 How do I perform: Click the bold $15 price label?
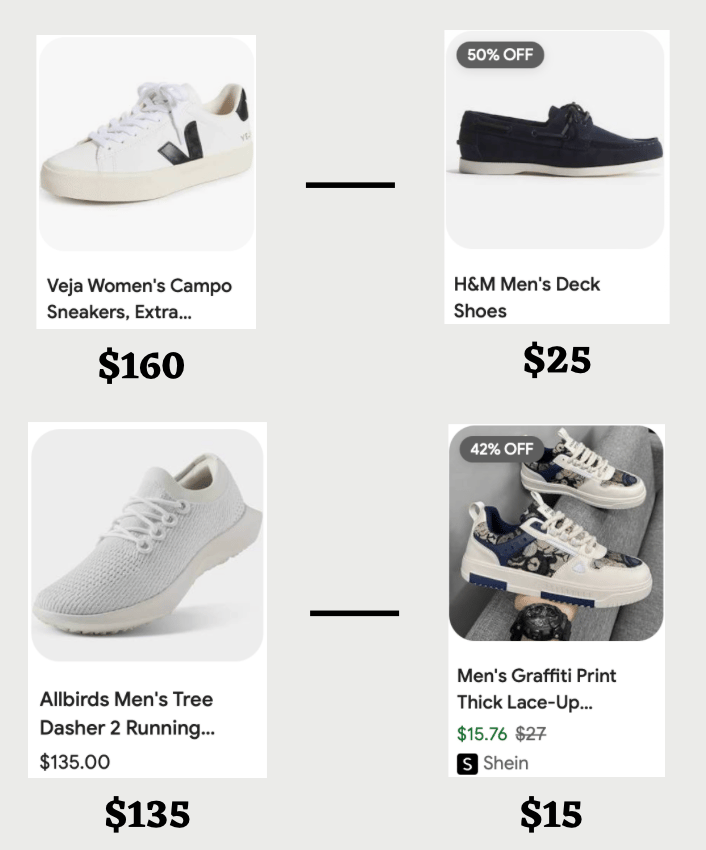pyautogui.click(x=551, y=814)
